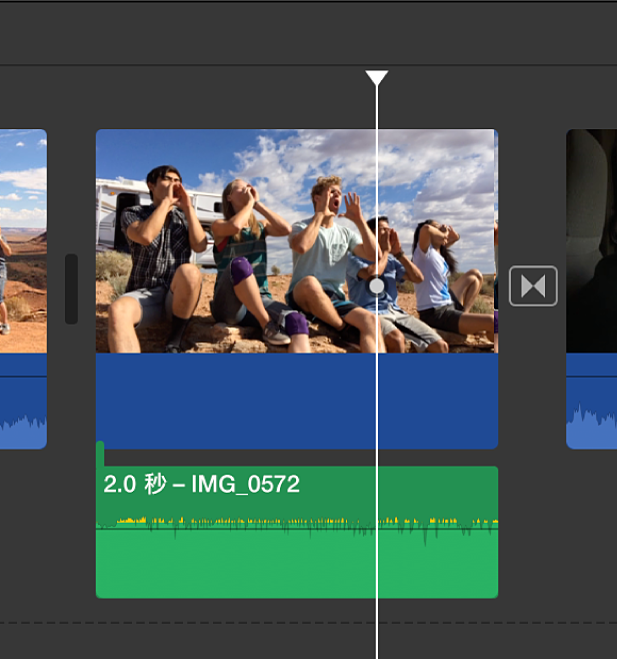
Task: Click the dark vertical handle left of the middle clip
Action: pyautogui.click(x=72, y=289)
